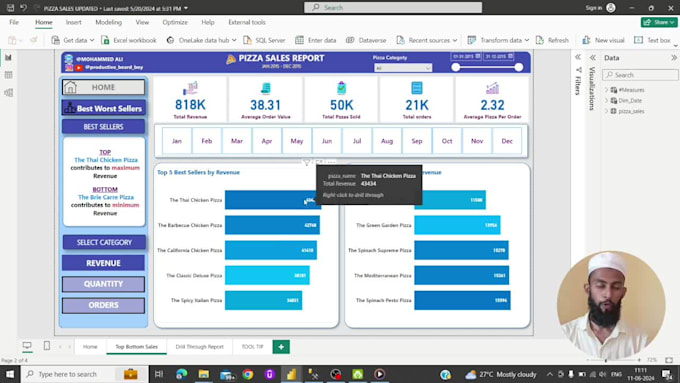Switch to mobile layout icon at bottom
The image size is (680, 383).
(x=47, y=346)
